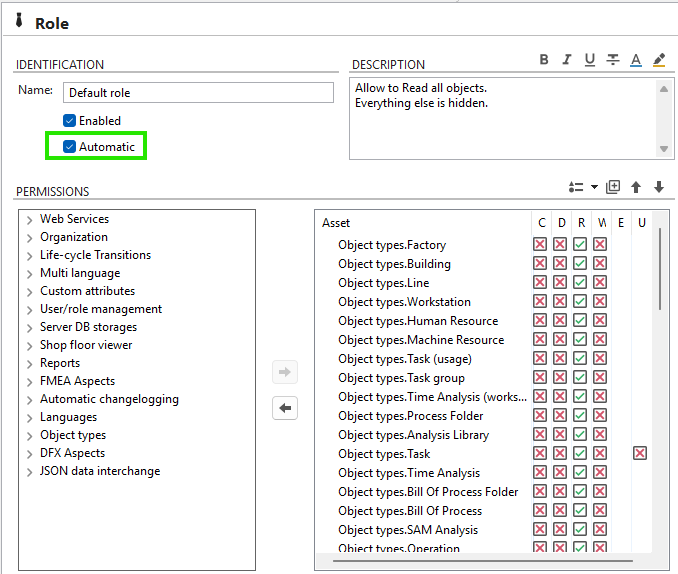678x574 pixels.
Task: Toggle bold formatting in the description toolbar
Action: point(544,60)
